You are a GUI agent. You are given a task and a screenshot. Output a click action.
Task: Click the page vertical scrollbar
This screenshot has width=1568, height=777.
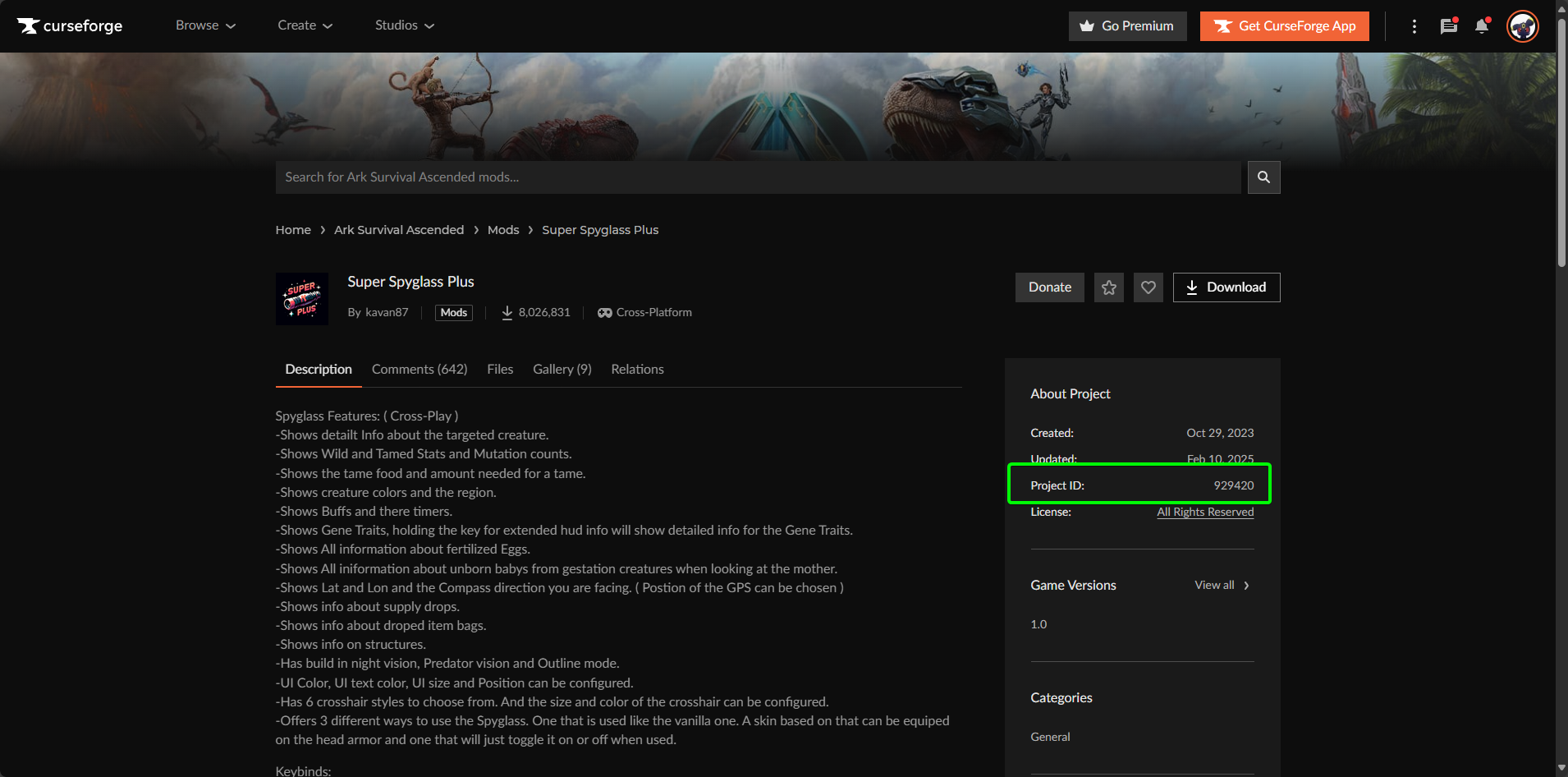(1561, 144)
